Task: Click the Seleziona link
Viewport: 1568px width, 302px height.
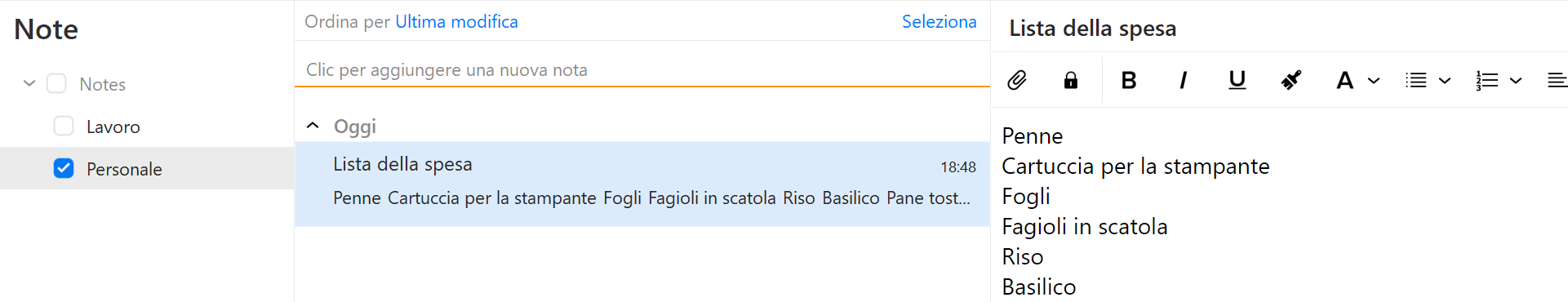Action: click(x=939, y=22)
